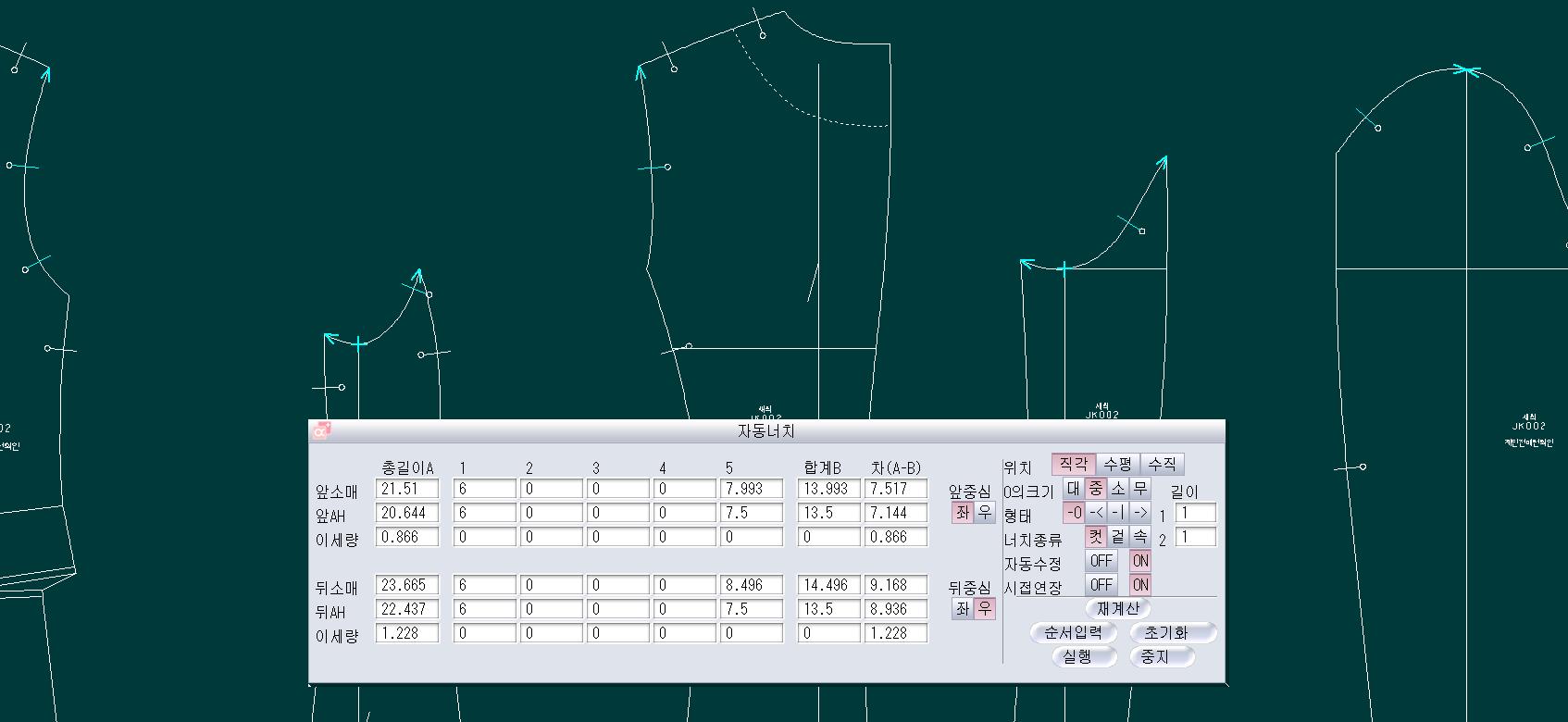Pick the -> notch shape button
1568x722 pixels.
1140,512
